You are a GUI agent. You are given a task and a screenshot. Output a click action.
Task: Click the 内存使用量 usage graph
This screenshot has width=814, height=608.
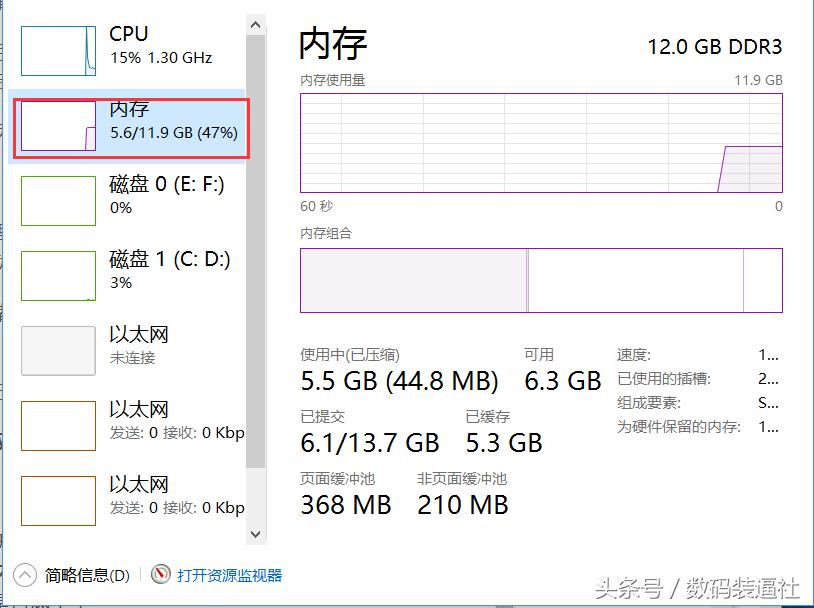point(541,143)
